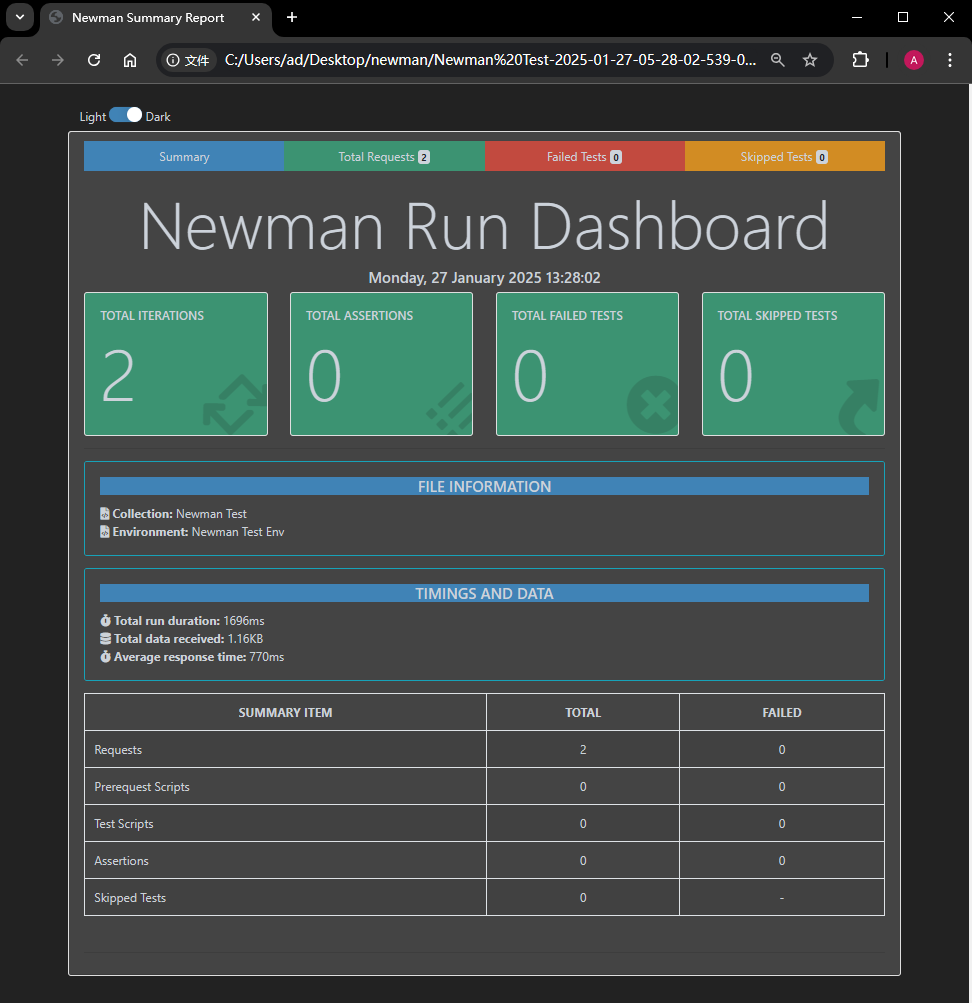Screen dimensions: 972x1003
Task: View site information for the file
Action: [x=188, y=60]
